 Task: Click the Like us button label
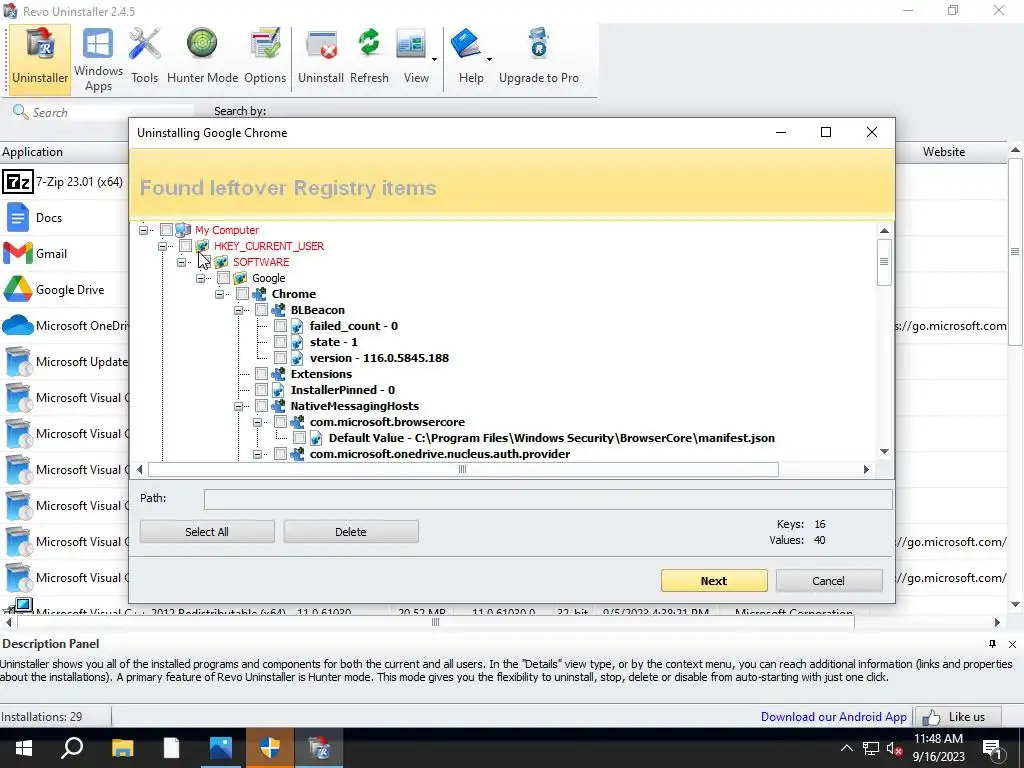point(967,716)
